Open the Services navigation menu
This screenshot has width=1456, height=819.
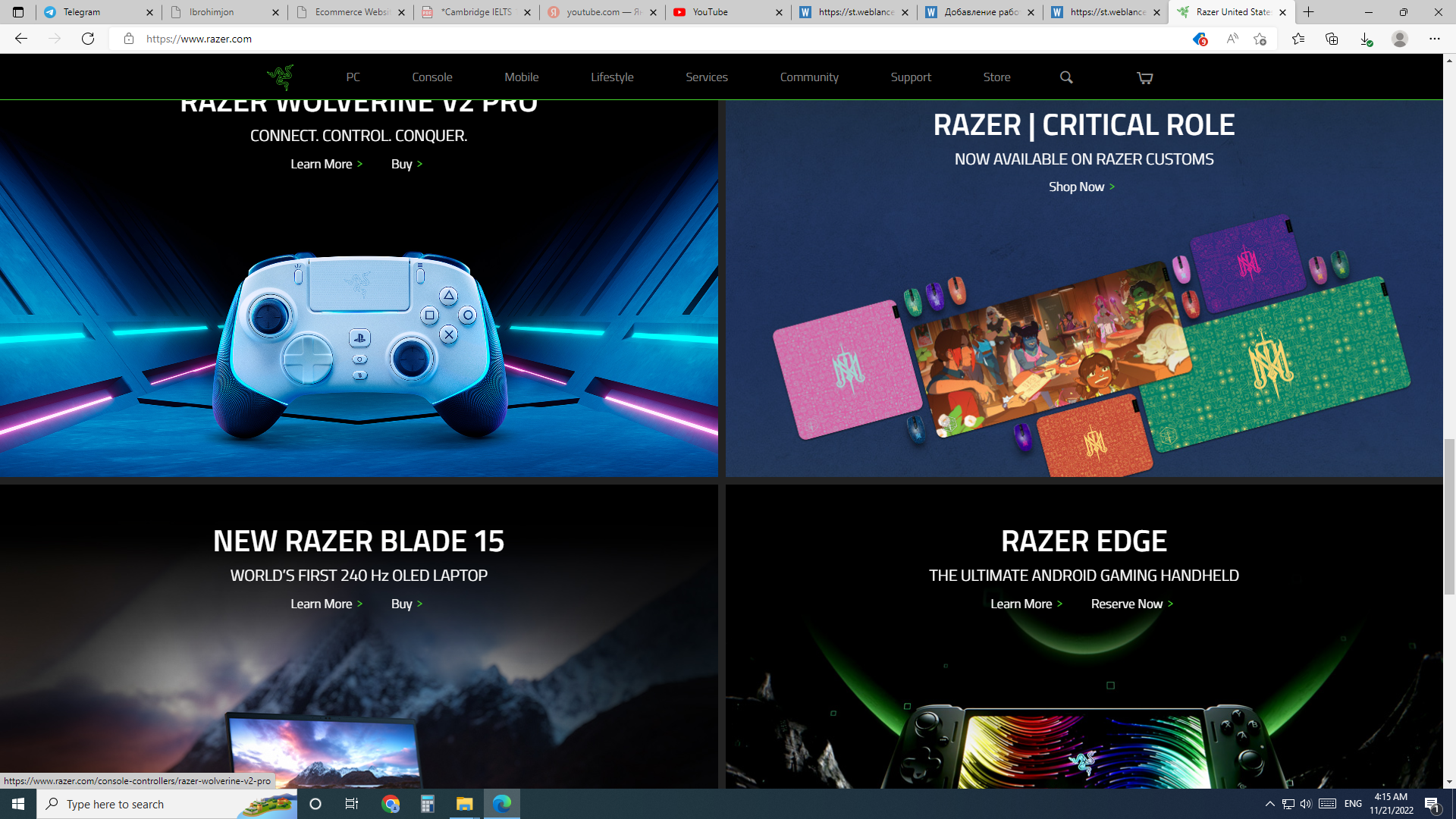[707, 77]
